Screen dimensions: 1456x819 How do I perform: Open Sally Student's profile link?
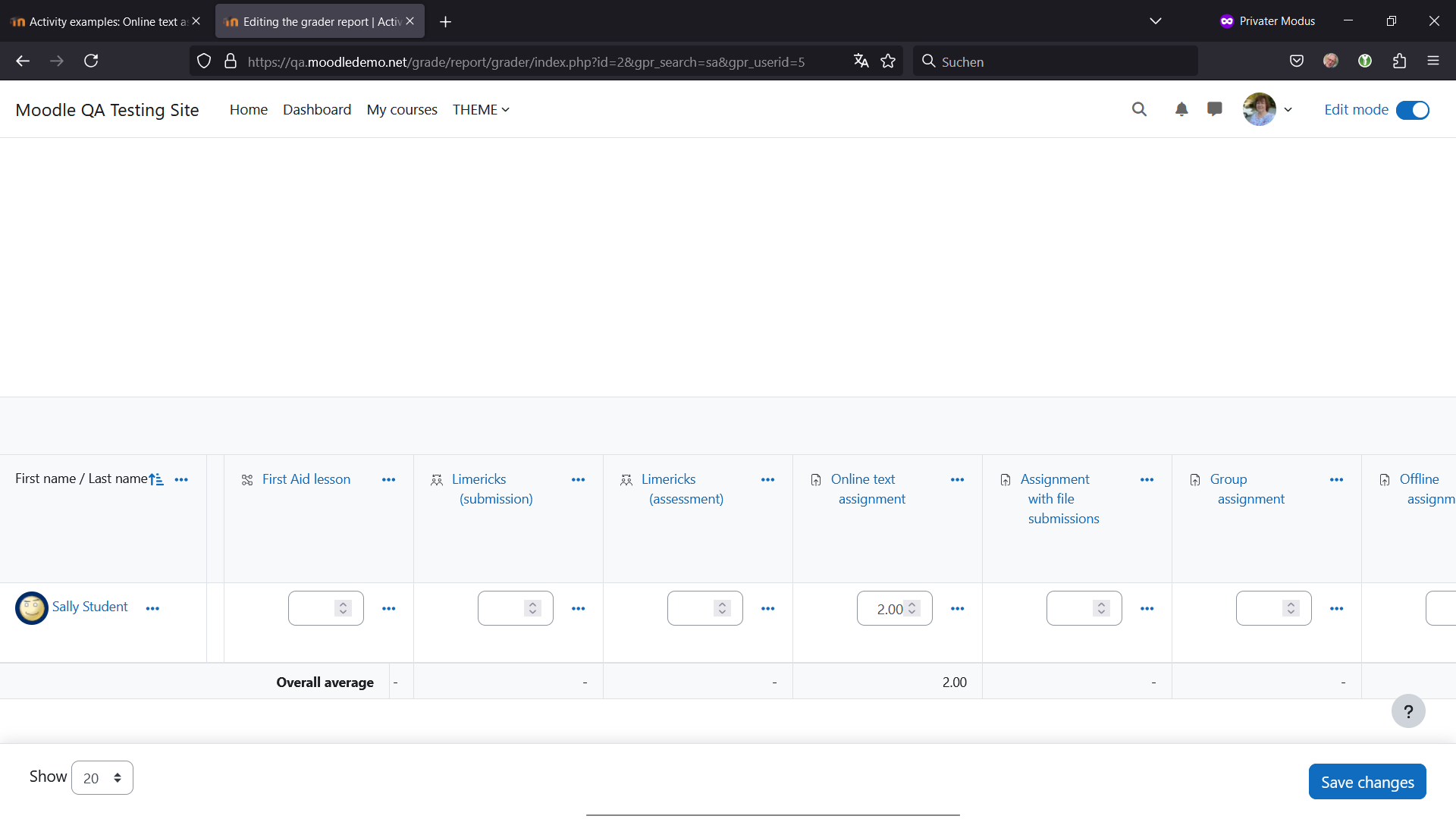89,607
